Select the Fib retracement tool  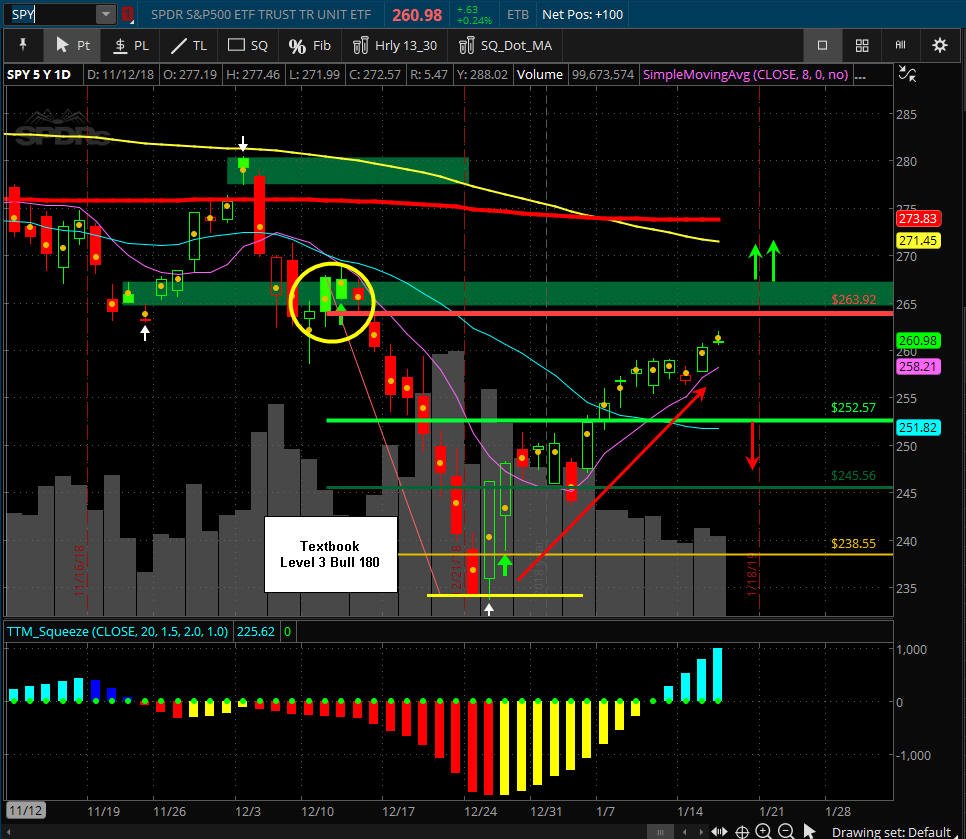click(309, 45)
